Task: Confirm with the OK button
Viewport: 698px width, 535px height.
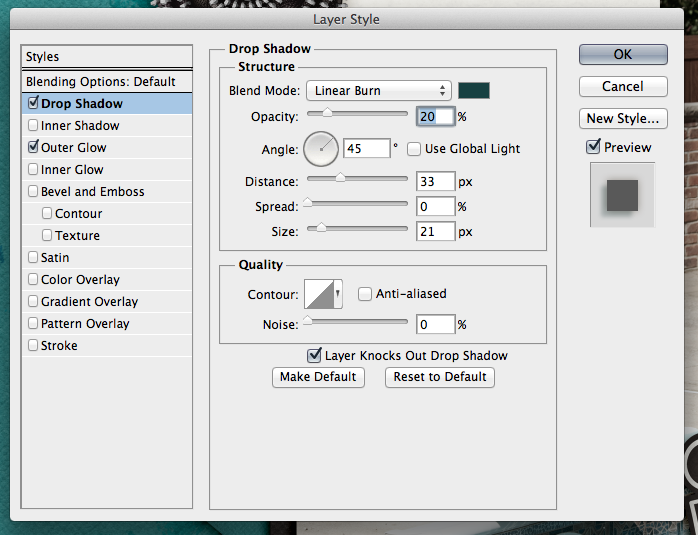Action: 623,54
